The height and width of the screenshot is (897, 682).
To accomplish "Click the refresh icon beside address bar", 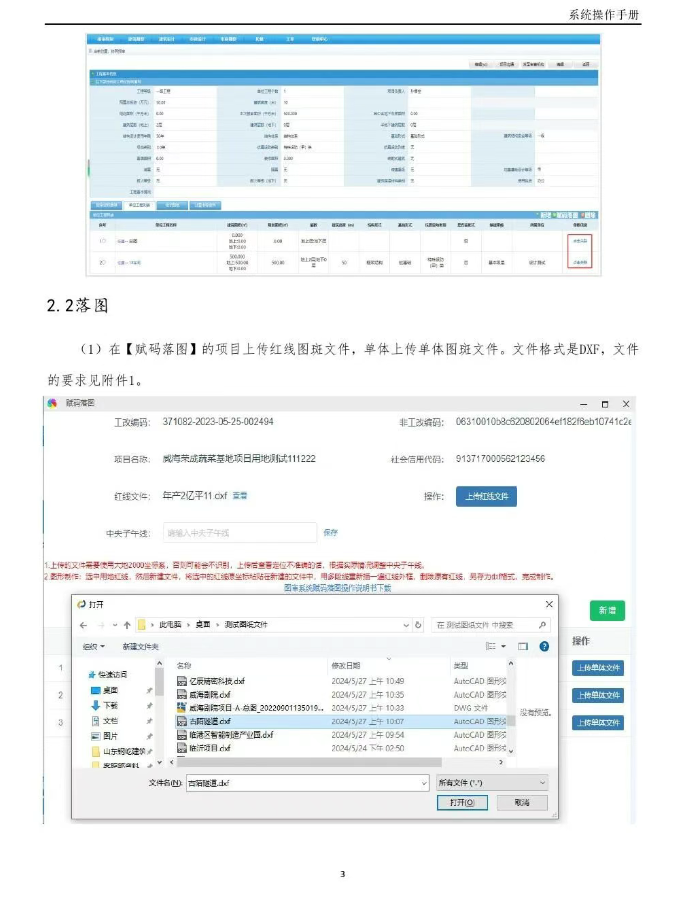I will coord(418,625).
